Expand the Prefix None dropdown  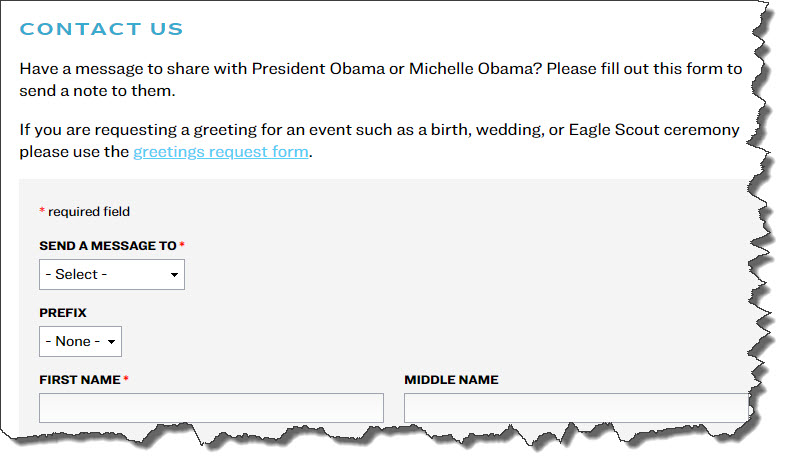tap(80, 341)
